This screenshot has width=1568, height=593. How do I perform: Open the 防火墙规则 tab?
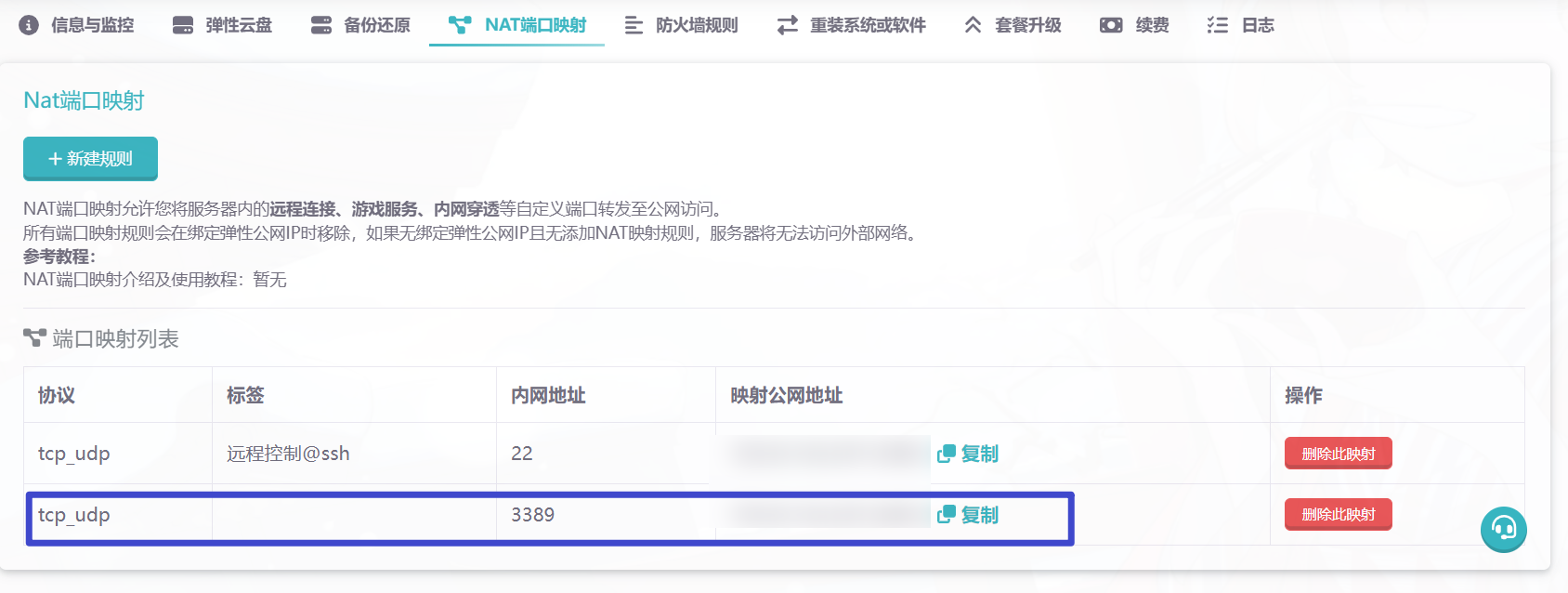pos(697,25)
